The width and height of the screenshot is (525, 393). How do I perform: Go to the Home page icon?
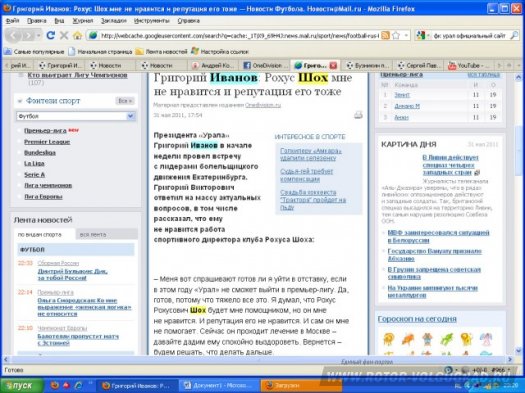pos(77,35)
